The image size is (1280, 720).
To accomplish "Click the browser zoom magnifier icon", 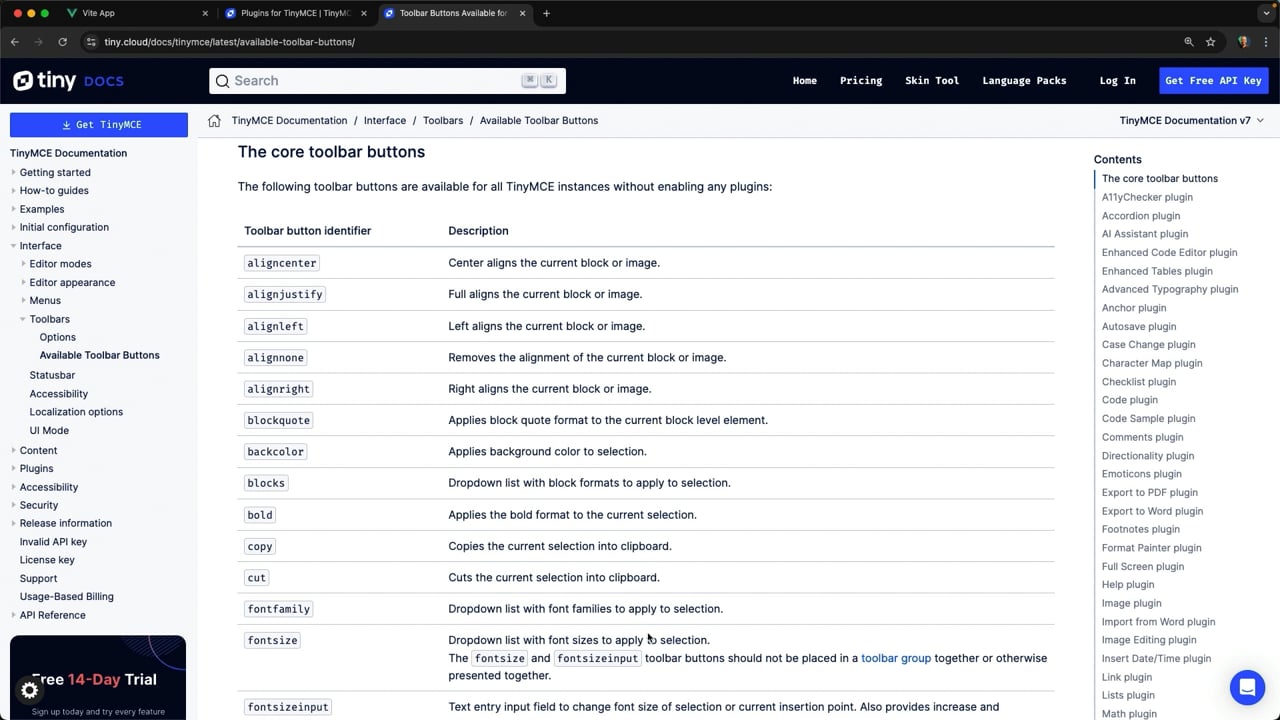I will 1189,42.
